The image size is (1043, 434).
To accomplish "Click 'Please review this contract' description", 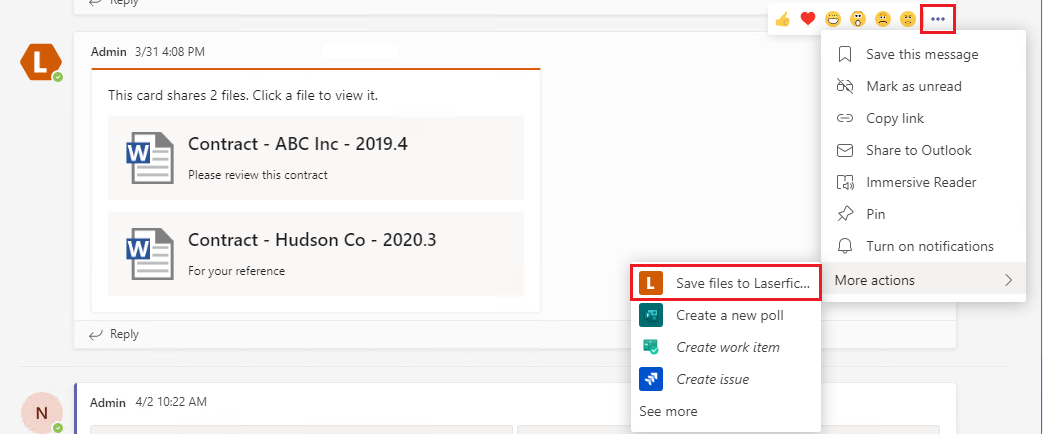I will (x=258, y=175).
